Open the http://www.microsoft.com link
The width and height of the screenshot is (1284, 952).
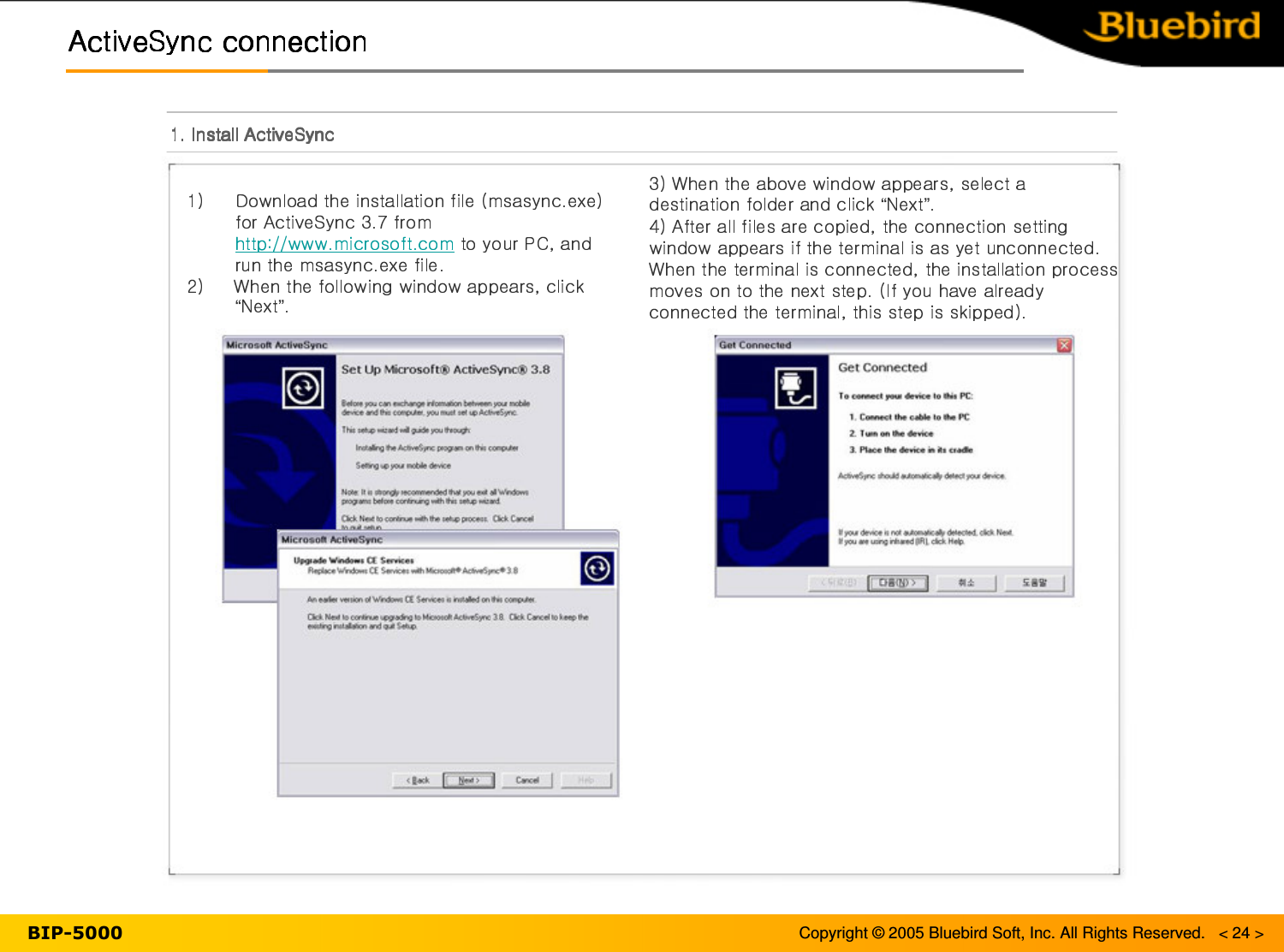point(344,244)
